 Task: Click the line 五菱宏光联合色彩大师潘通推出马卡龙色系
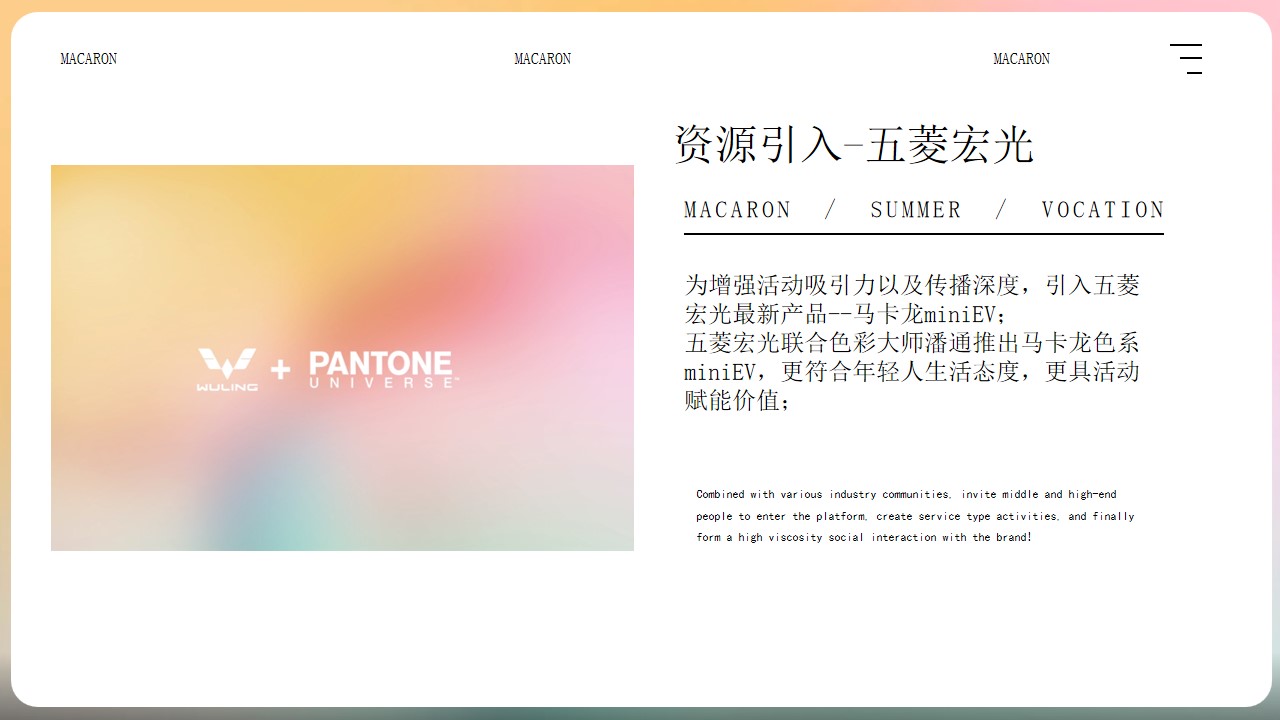click(x=912, y=343)
